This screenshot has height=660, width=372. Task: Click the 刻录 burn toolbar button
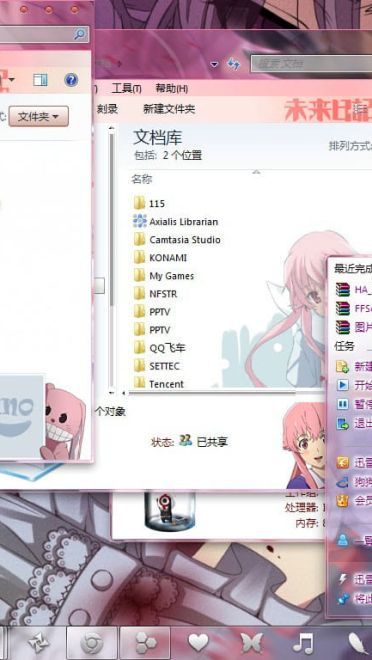pyautogui.click(x=107, y=109)
